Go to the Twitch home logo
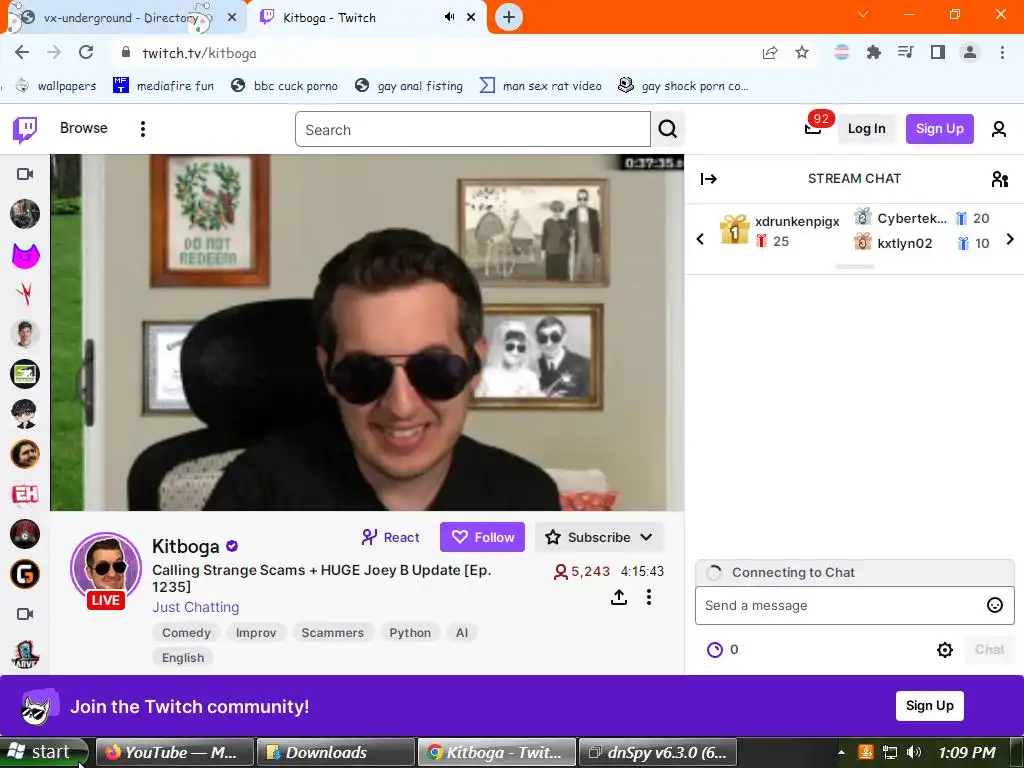 (x=25, y=129)
